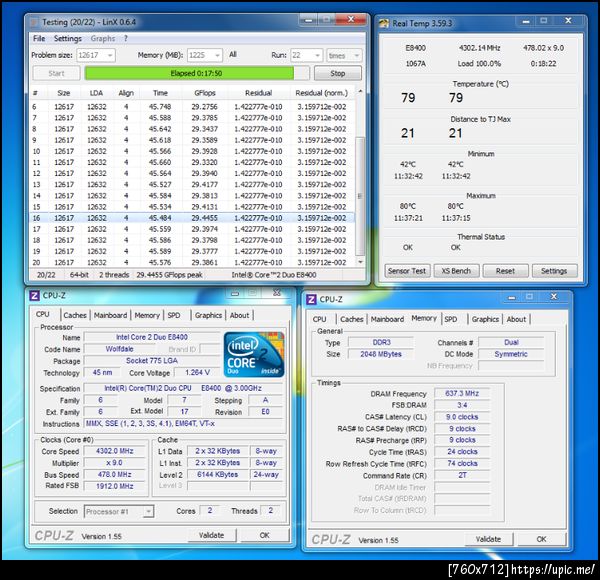
Task: Click the GFlops column header
Action: pos(205,93)
